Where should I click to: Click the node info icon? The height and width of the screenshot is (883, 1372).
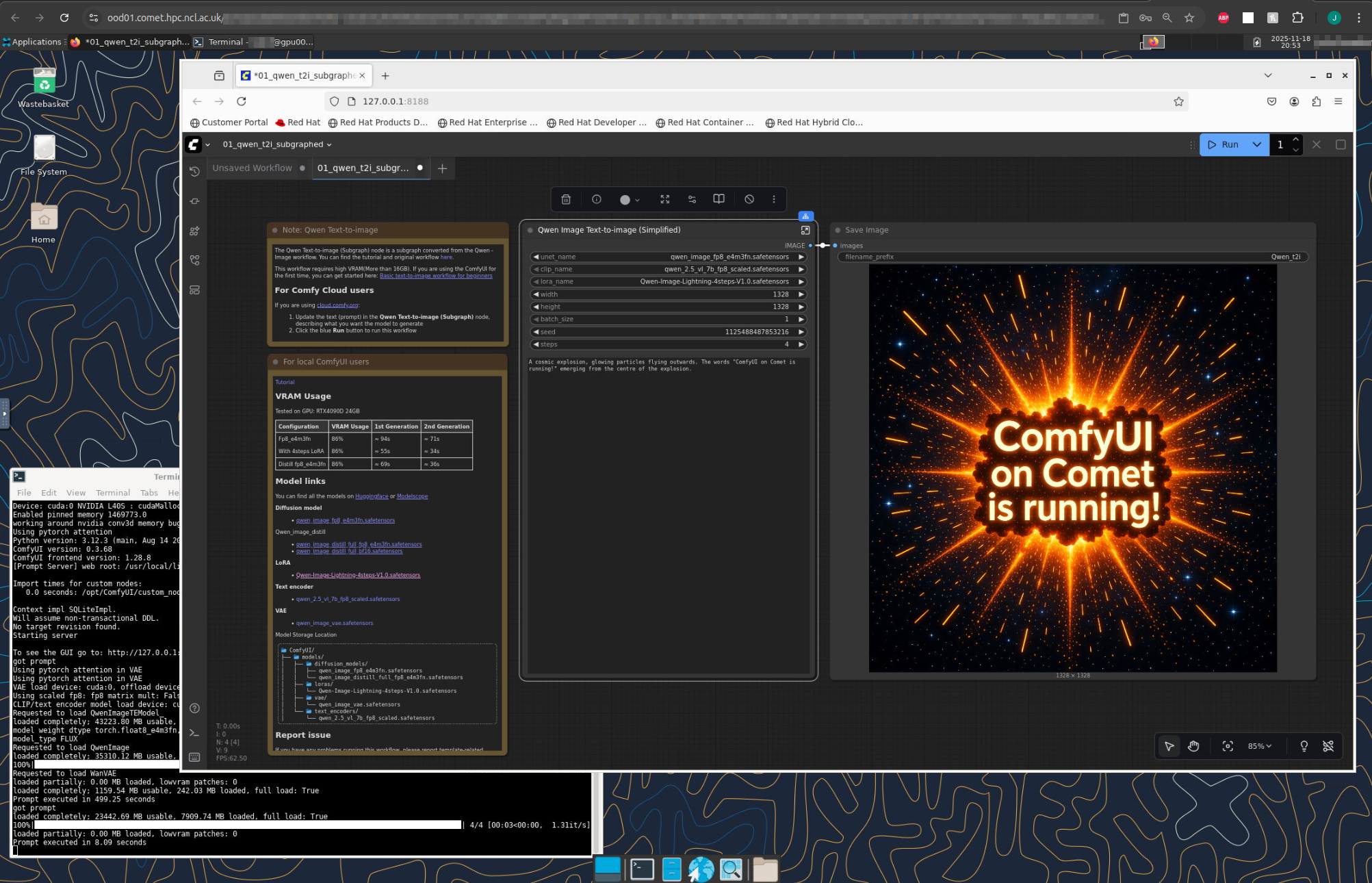tap(596, 199)
